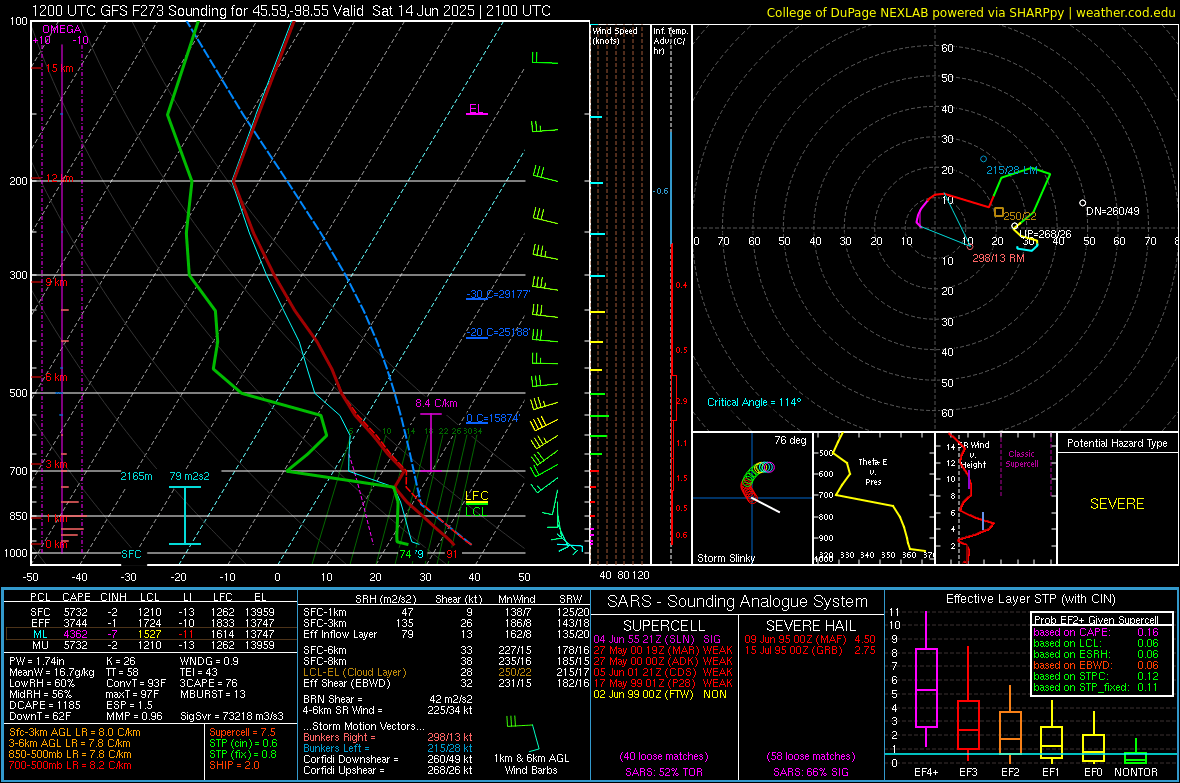The image size is (1180, 783).
Task: Click the 'SHIP = 2.0' value
Action: pos(234,766)
